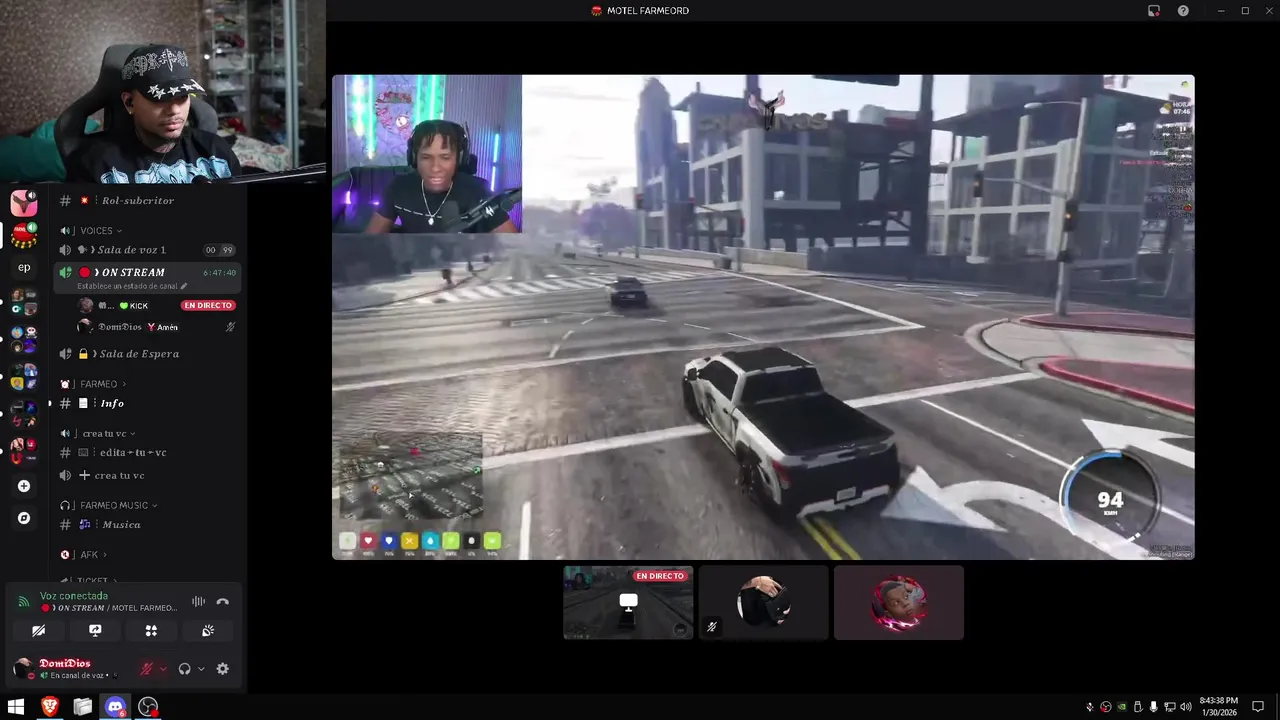The height and width of the screenshot is (720, 1280).
Task: Select the ON STREAM voice channel
Action: [x=148, y=273]
